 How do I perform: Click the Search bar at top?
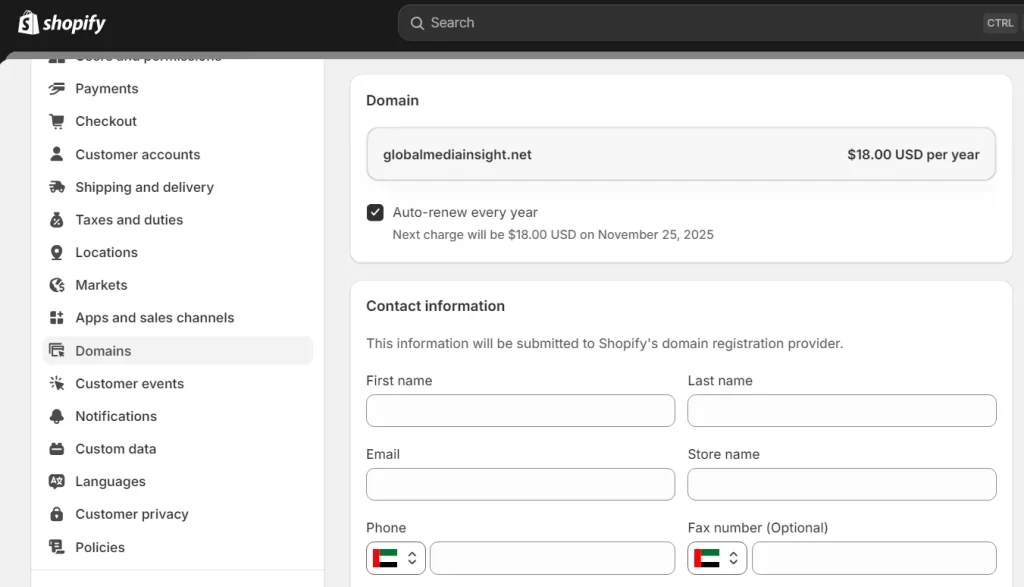tap(700, 23)
